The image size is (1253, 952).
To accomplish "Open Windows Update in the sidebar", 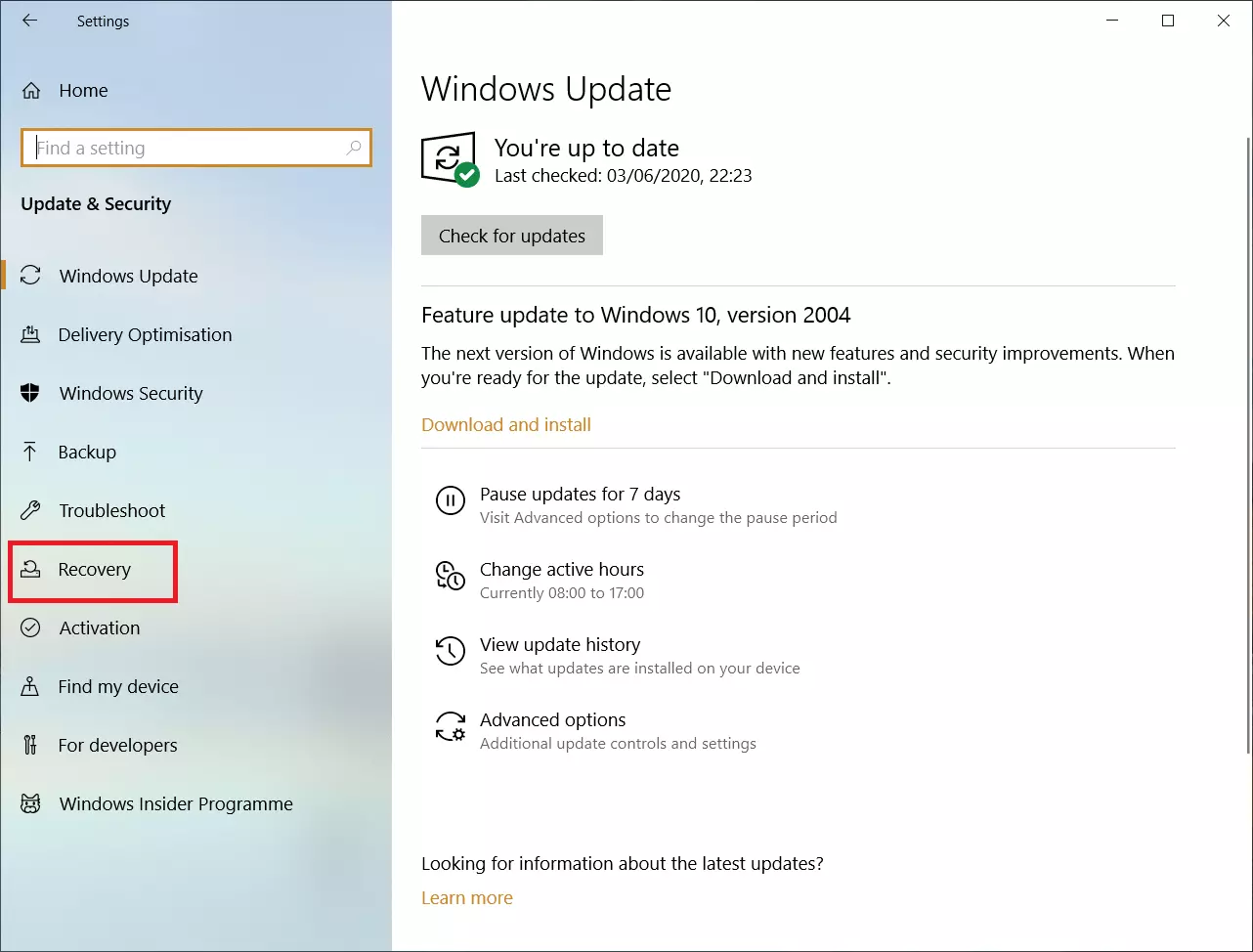I will coord(196,276).
